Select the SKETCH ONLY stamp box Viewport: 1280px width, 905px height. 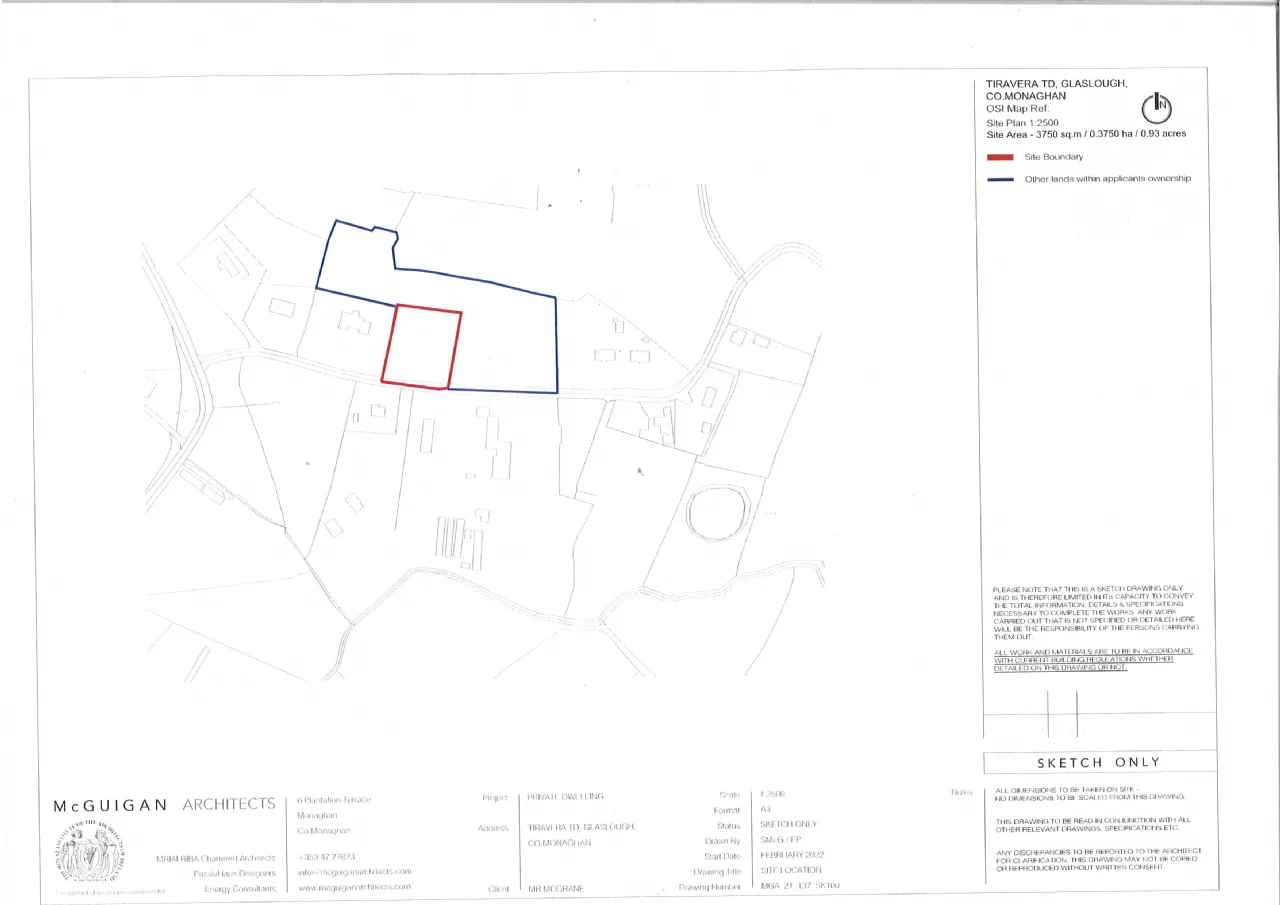[x=1099, y=763]
